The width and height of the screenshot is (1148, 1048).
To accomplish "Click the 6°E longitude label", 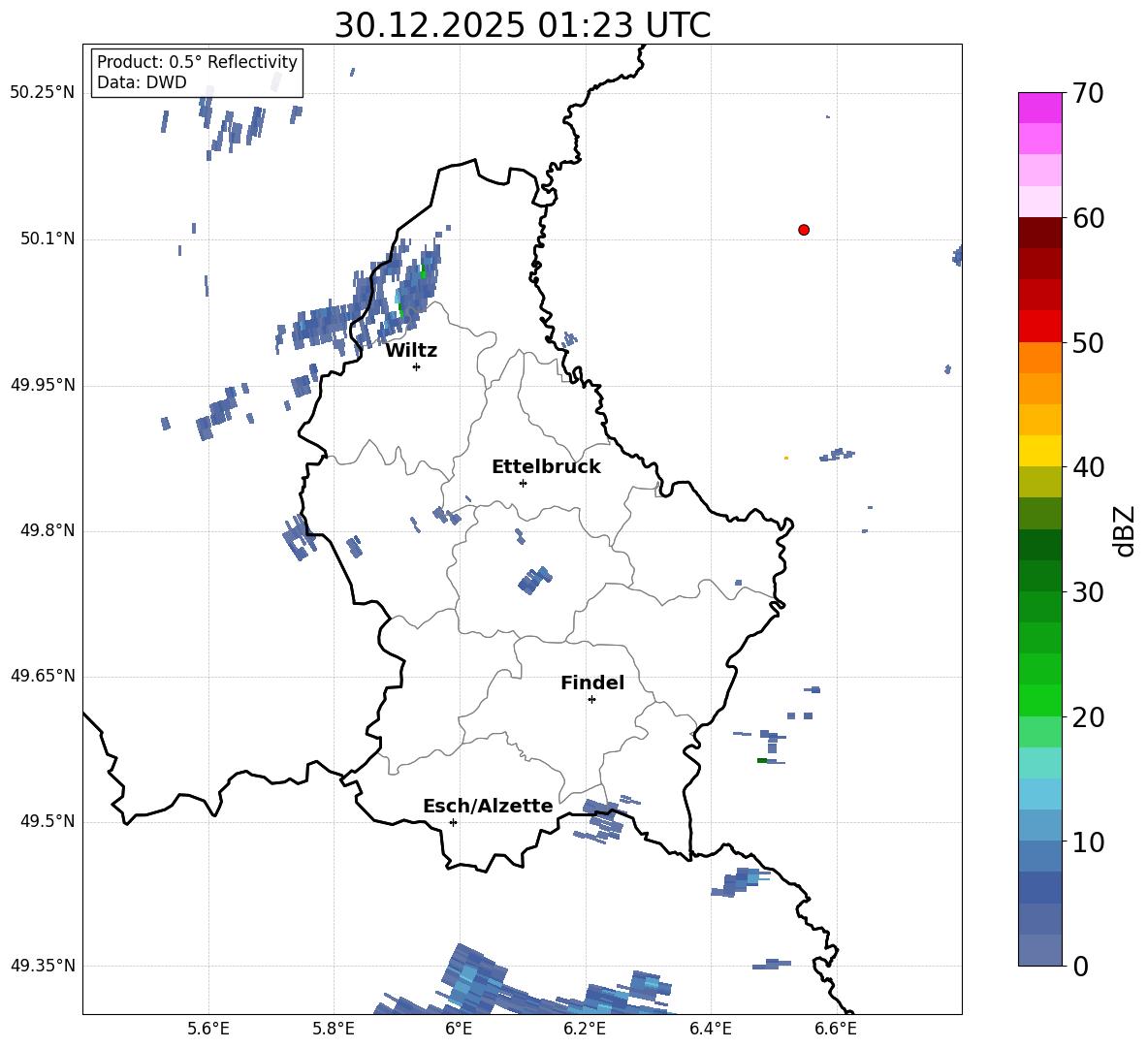I will pyautogui.click(x=459, y=1030).
